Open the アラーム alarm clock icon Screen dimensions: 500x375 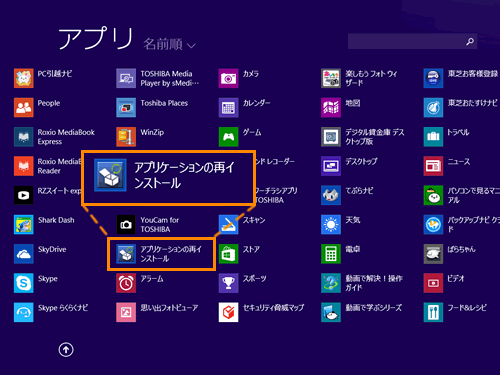click(x=126, y=283)
